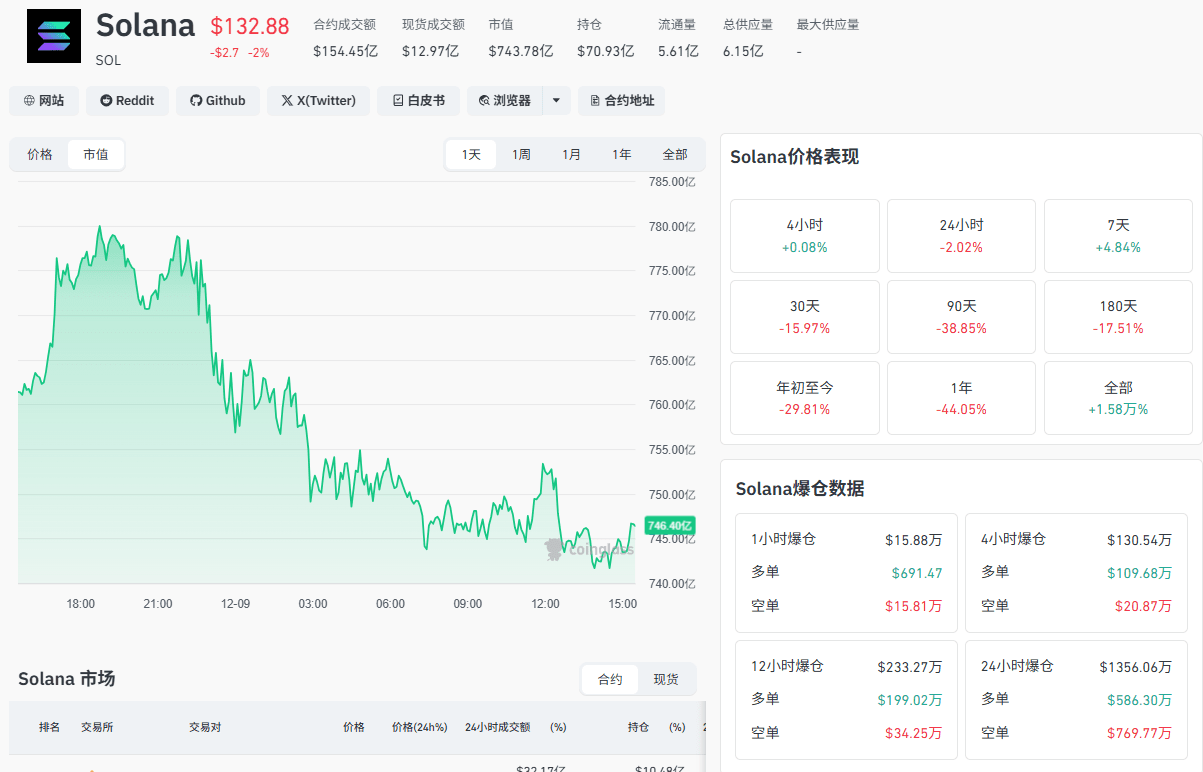Open the Reddit link button

[127, 101]
